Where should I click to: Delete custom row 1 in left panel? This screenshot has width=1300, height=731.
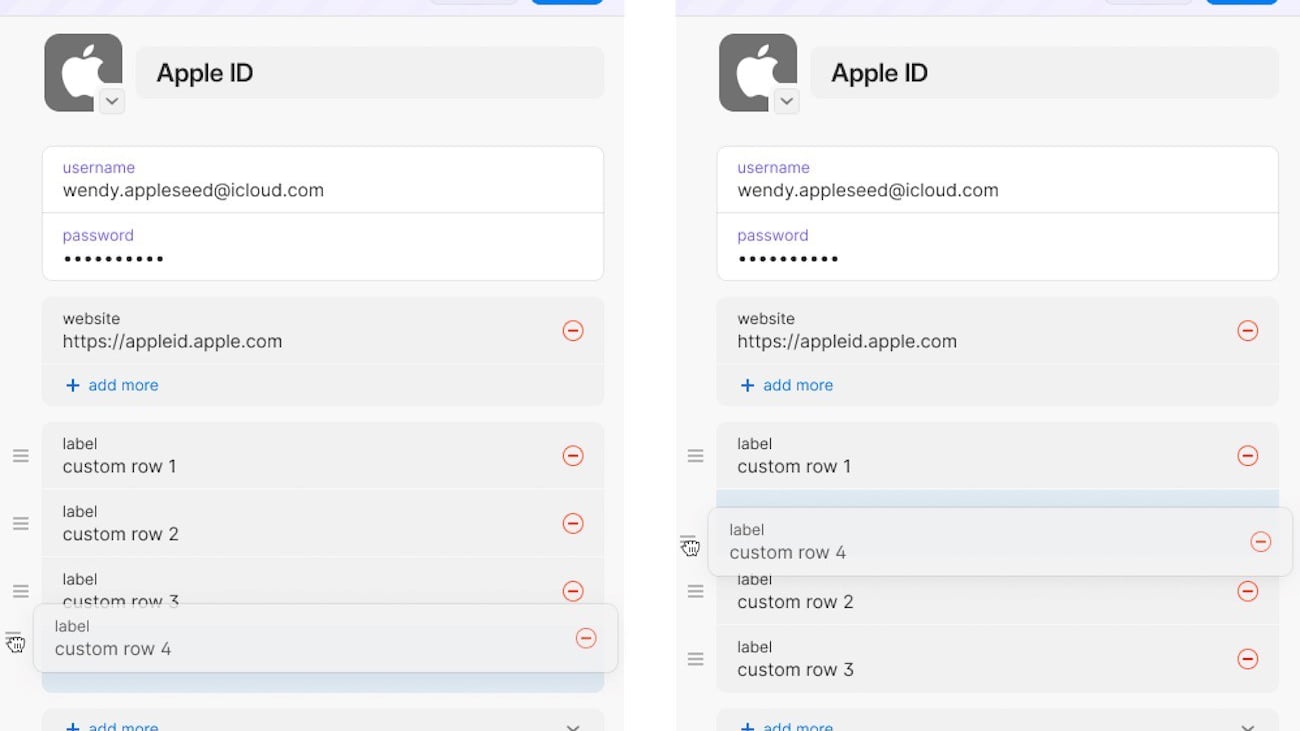coord(573,456)
